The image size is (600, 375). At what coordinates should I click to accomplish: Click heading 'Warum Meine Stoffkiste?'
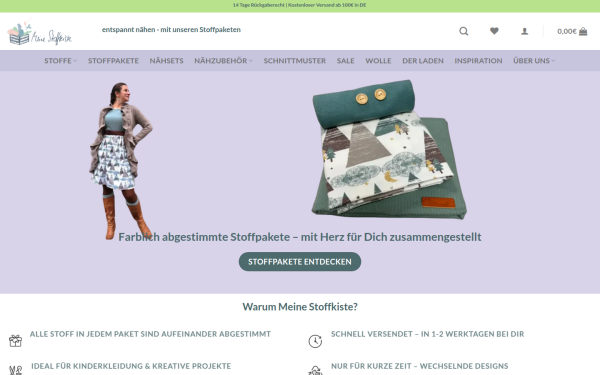pyautogui.click(x=300, y=307)
